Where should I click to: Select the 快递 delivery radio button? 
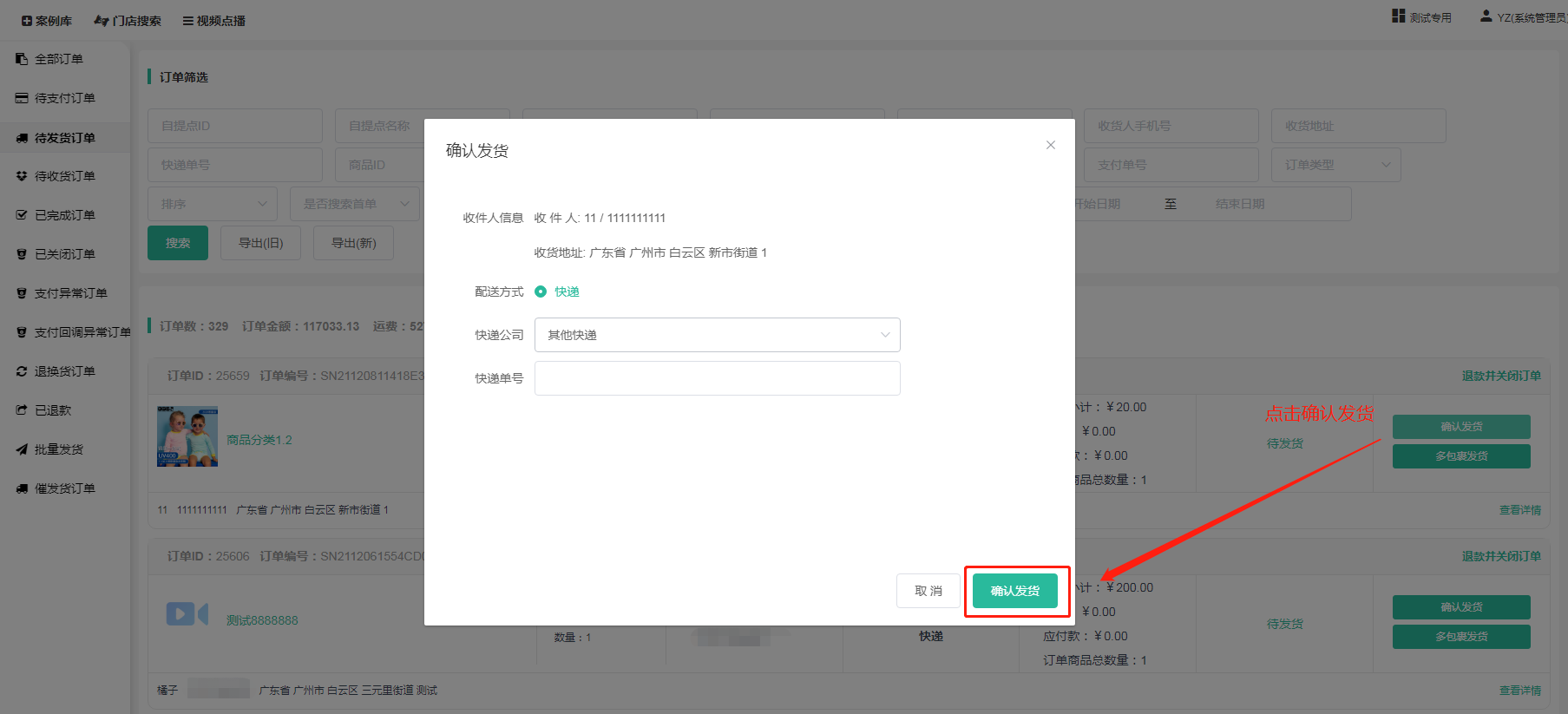tap(541, 291)
